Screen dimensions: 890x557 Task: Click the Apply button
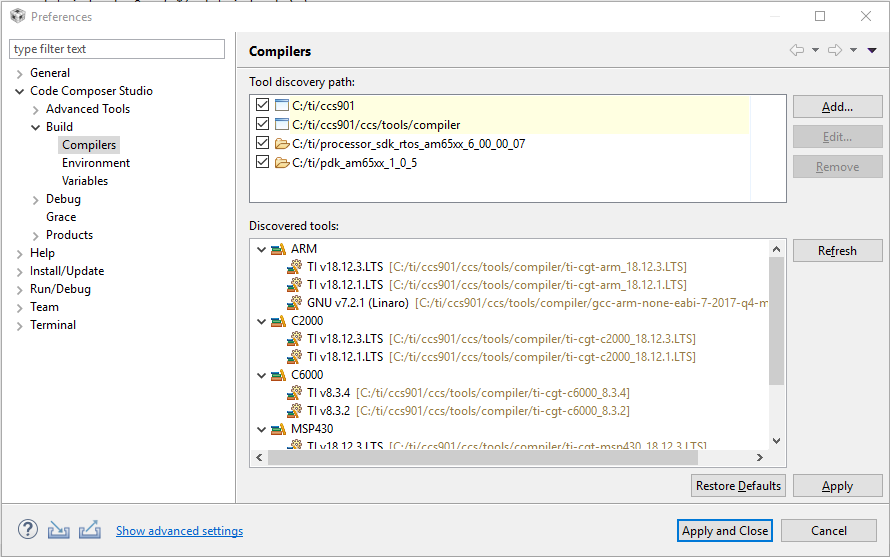coord(837,486)
